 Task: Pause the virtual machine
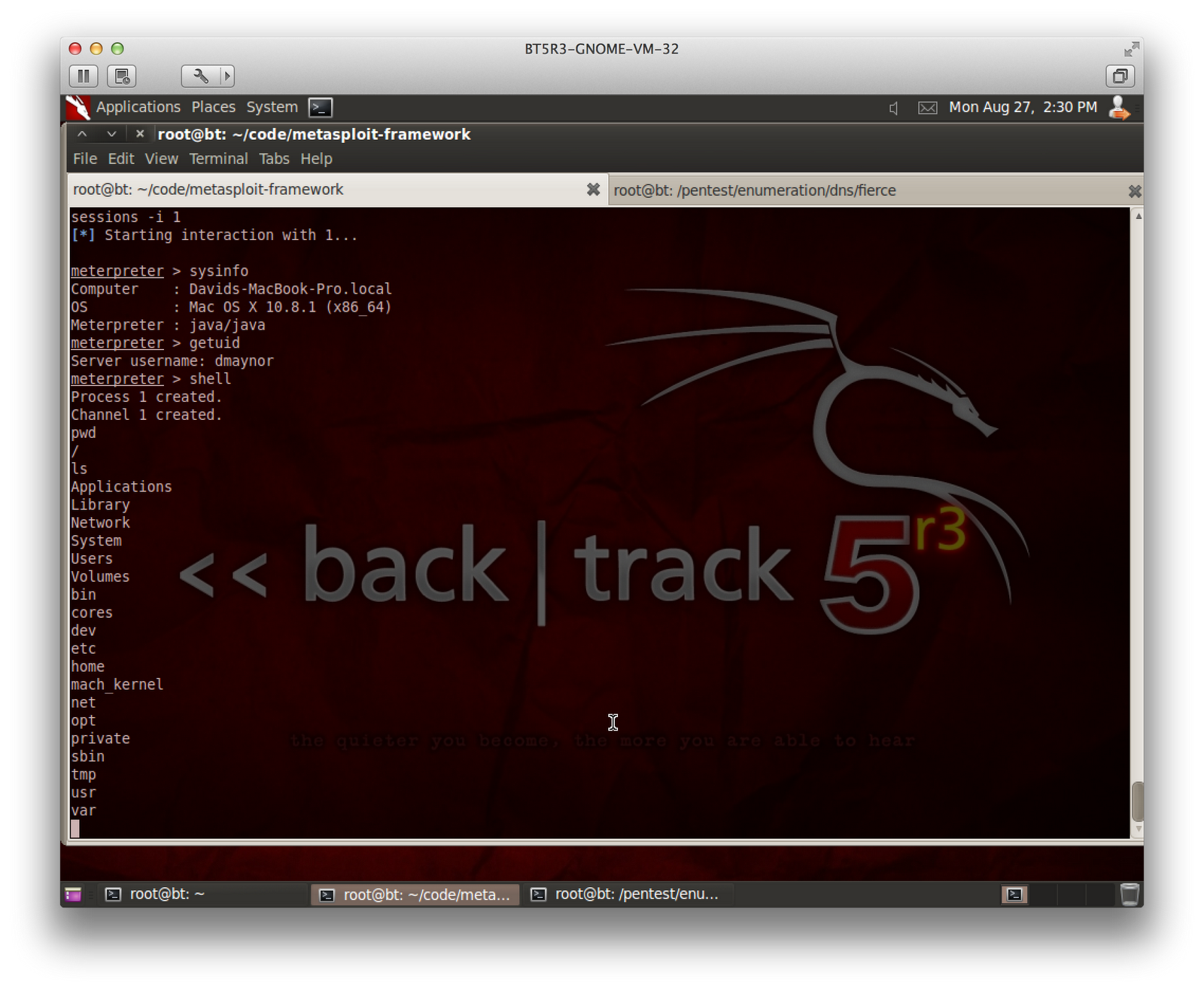[84, 76]
